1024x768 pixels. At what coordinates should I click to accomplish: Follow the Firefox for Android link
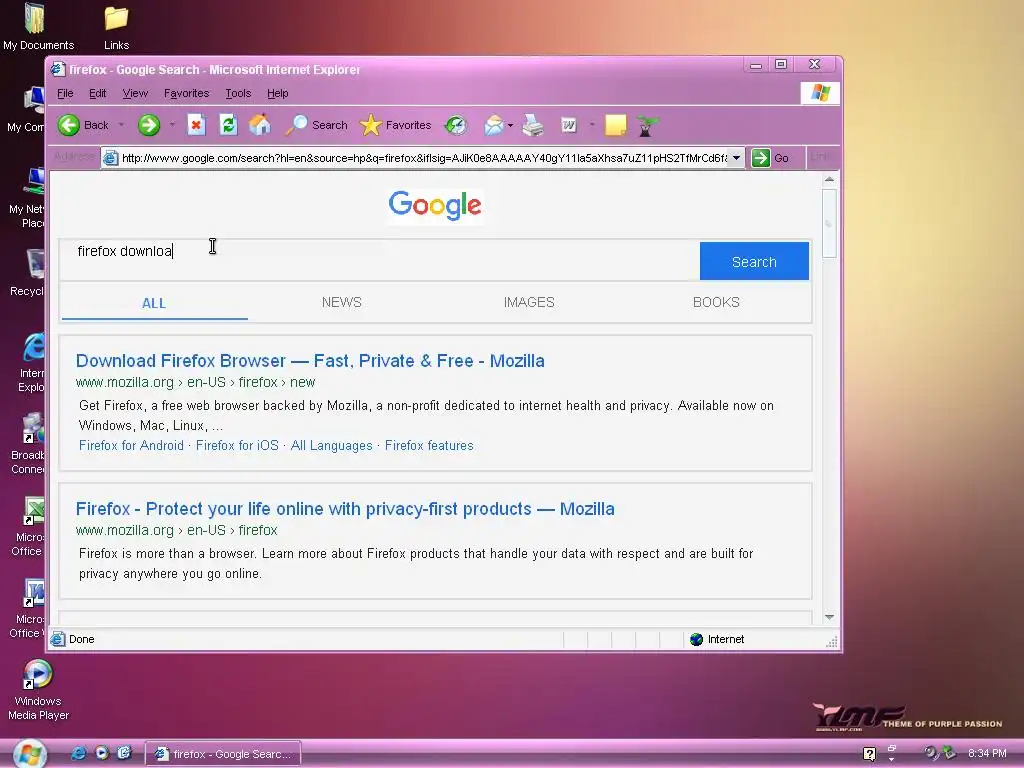pyautogui.click(x=131, y=445)
